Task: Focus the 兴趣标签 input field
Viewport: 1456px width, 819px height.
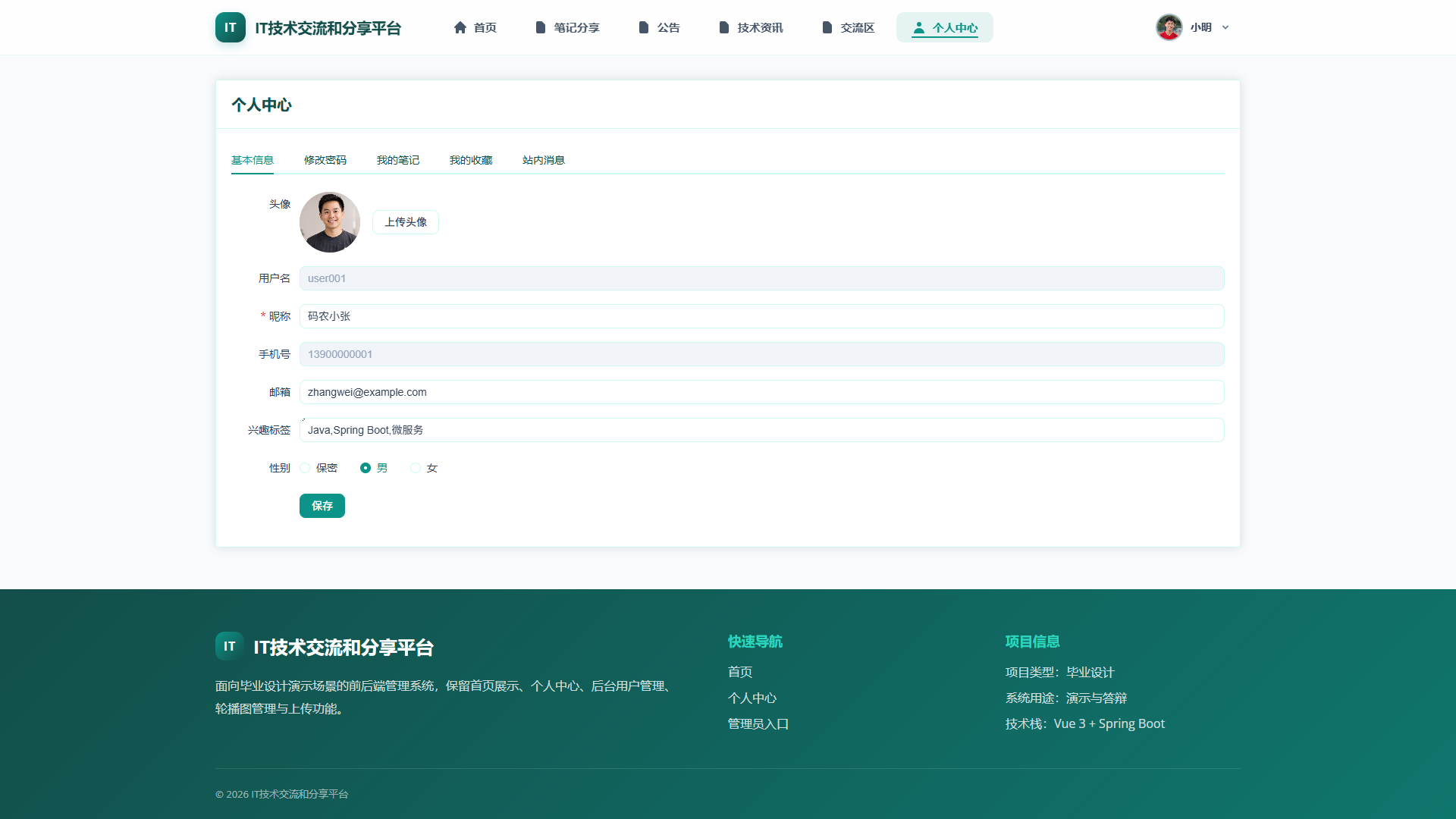Action: tap(762, 430)
